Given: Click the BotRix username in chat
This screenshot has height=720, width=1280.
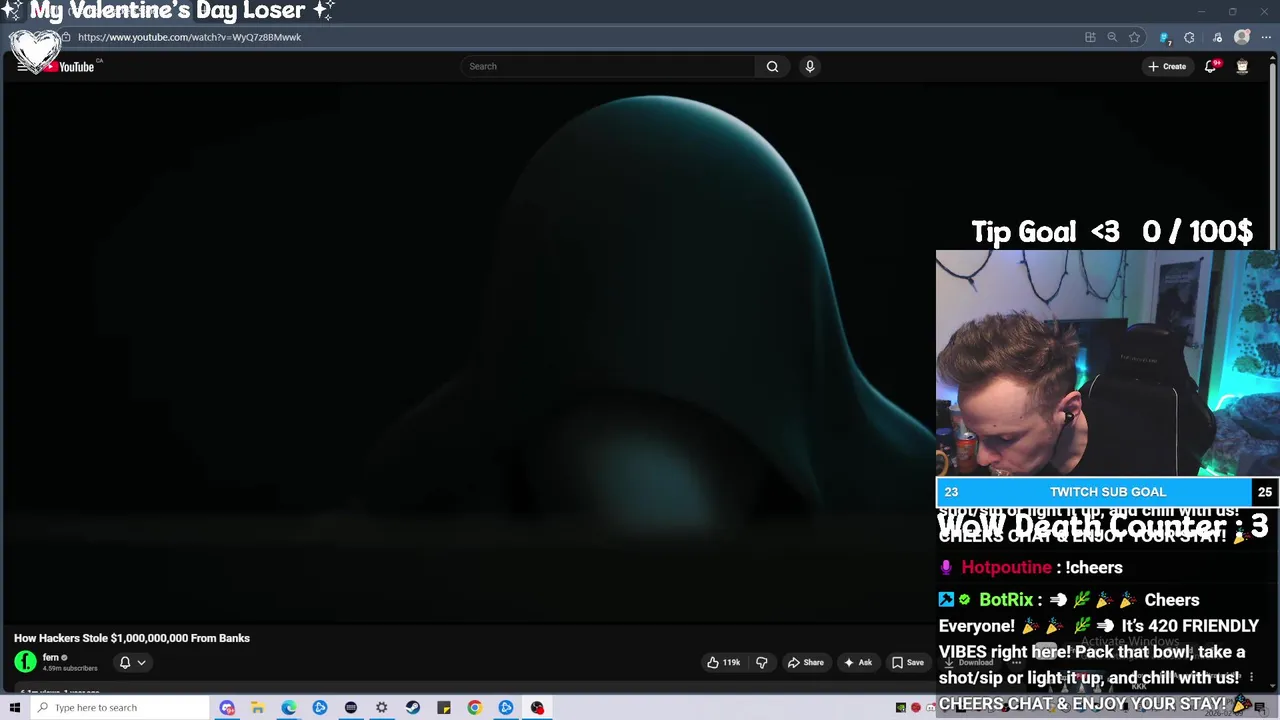Looking at the screenshot, I should (x=1006, y=600).
